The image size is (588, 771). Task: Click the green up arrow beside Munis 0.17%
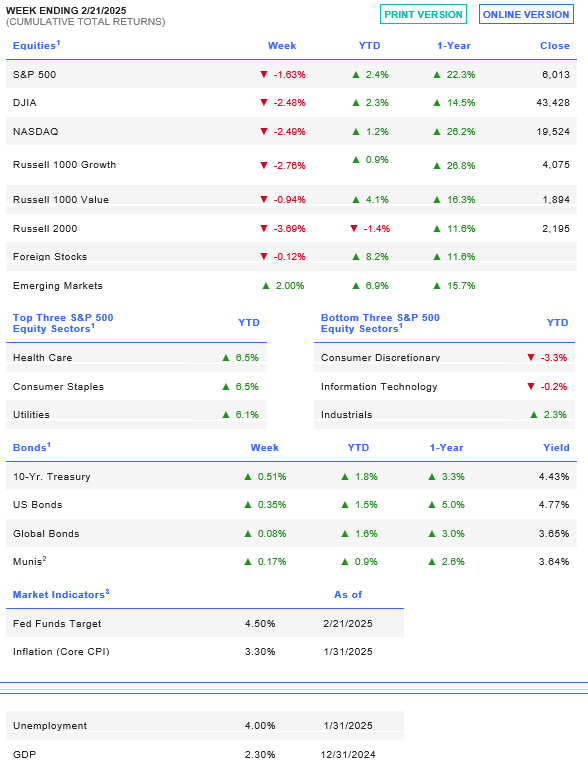point(248,562)
